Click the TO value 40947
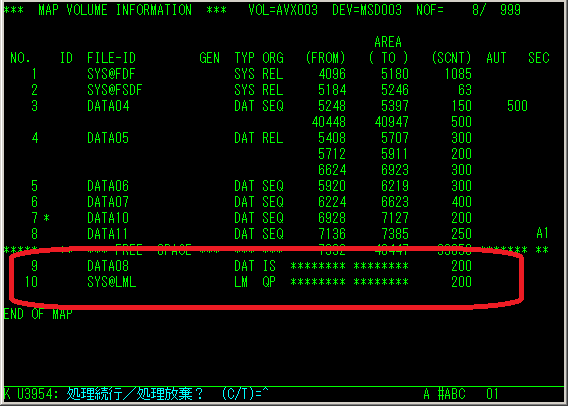This screenshot has height=406, width=568. point(392,122)
